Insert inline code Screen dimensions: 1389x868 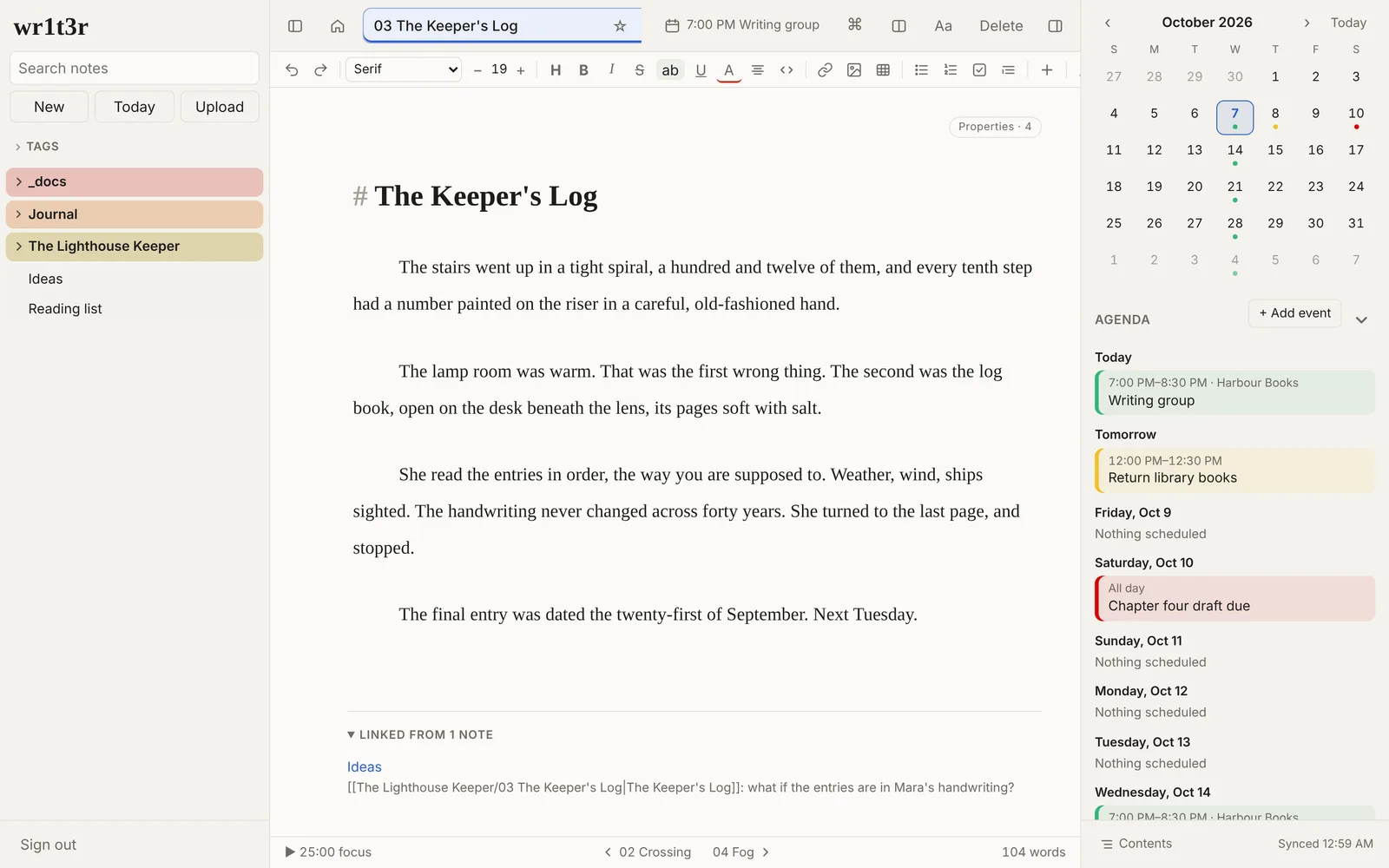(787, 70)
